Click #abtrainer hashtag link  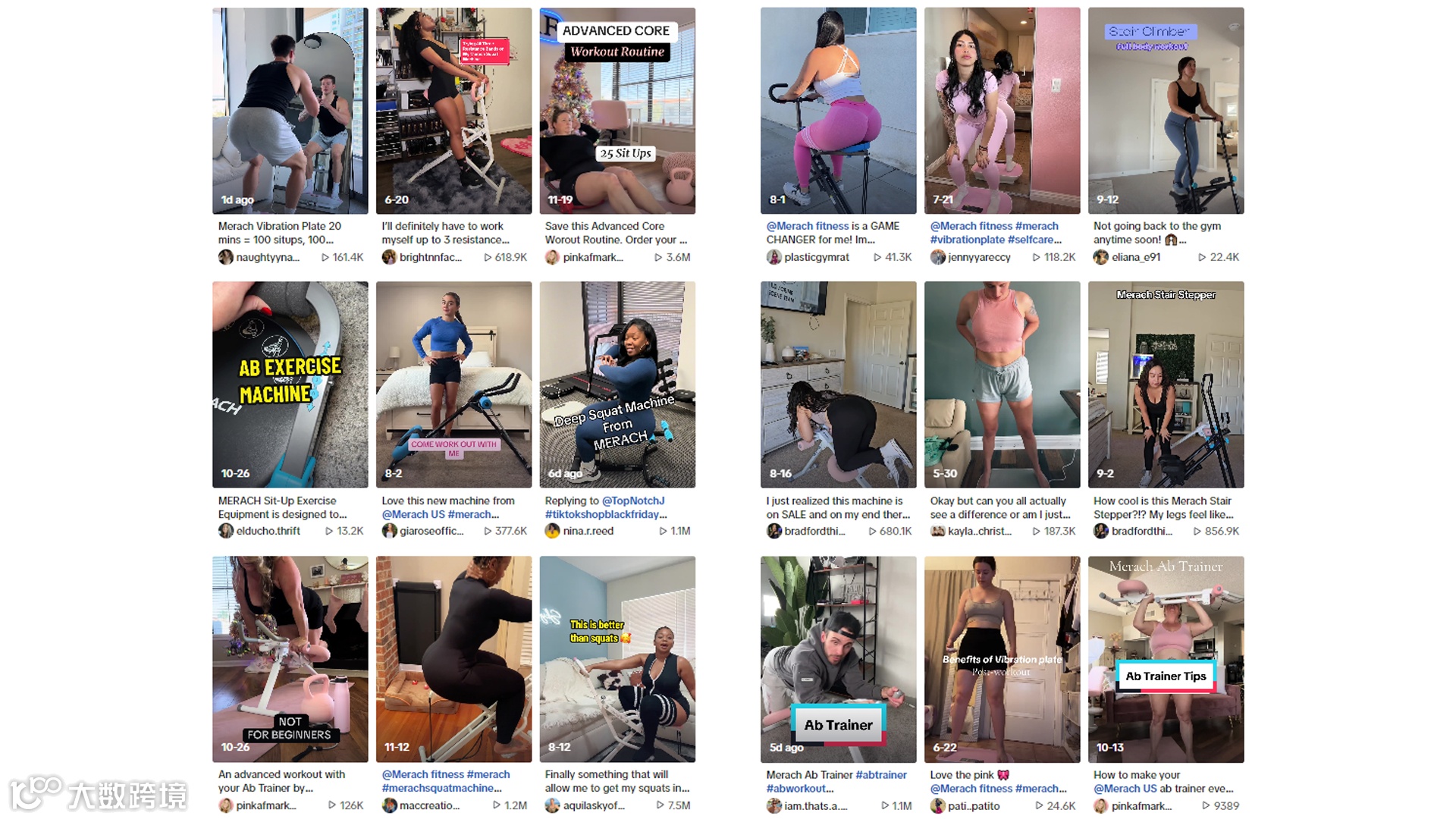(x=881, y=774)
